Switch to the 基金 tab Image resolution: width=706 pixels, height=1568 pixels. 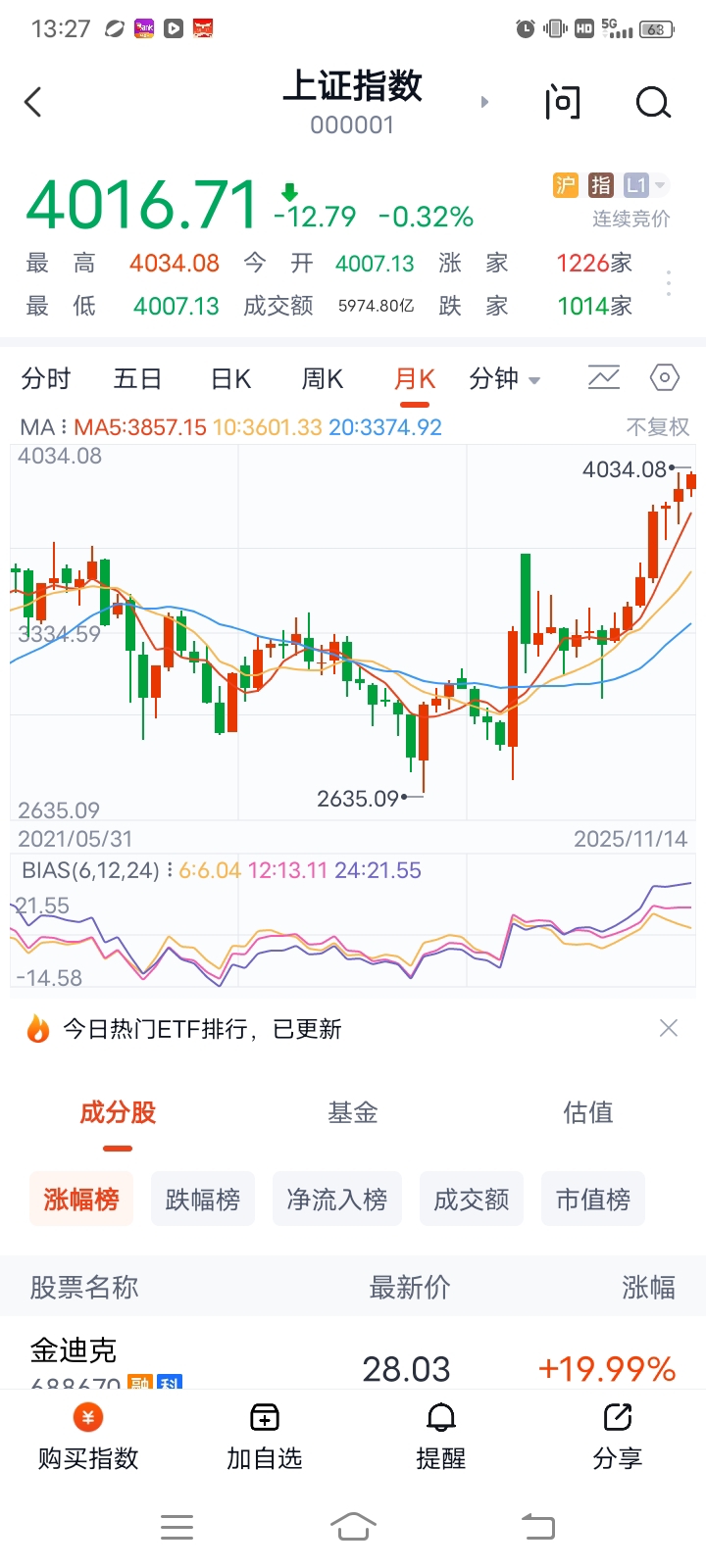[353, 1112]
